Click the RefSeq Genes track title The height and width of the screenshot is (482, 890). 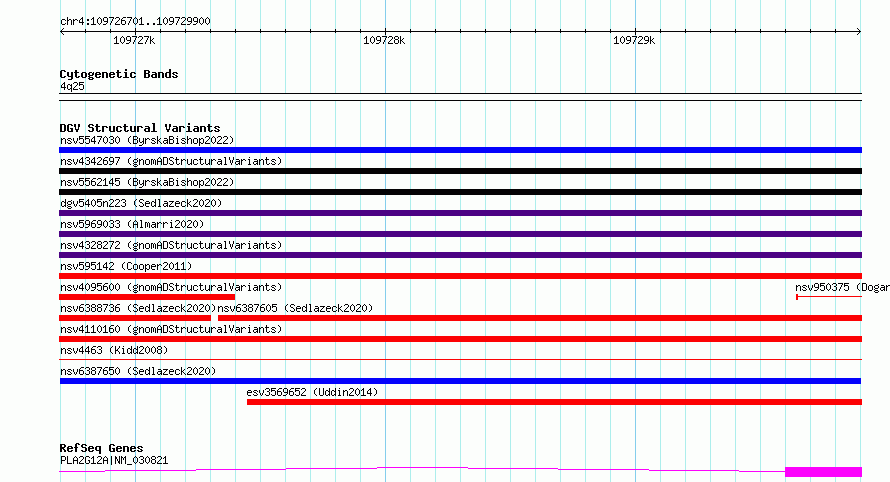[101, 448]
